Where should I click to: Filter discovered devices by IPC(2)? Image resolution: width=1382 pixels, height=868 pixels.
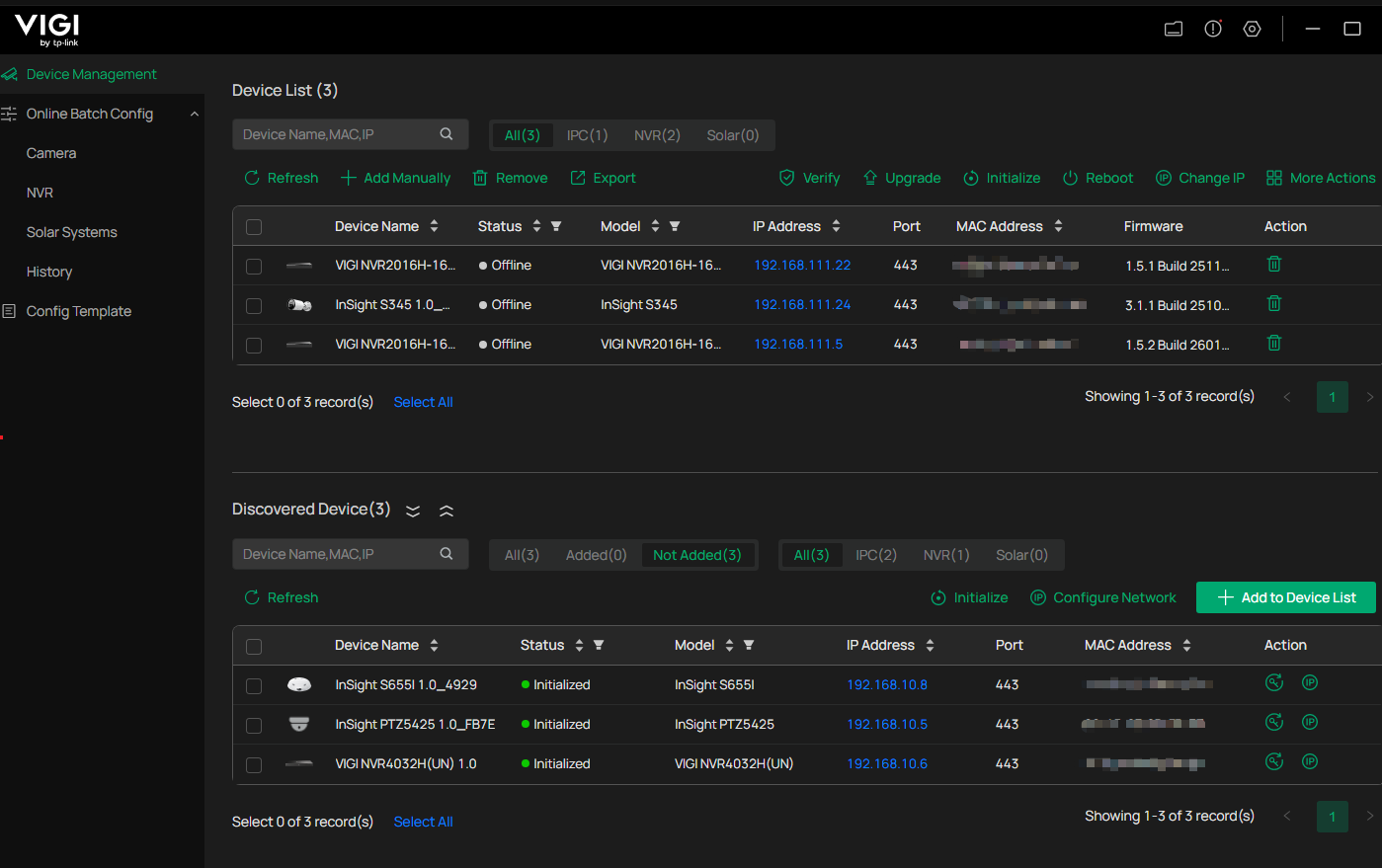click(x=876, y=555)
